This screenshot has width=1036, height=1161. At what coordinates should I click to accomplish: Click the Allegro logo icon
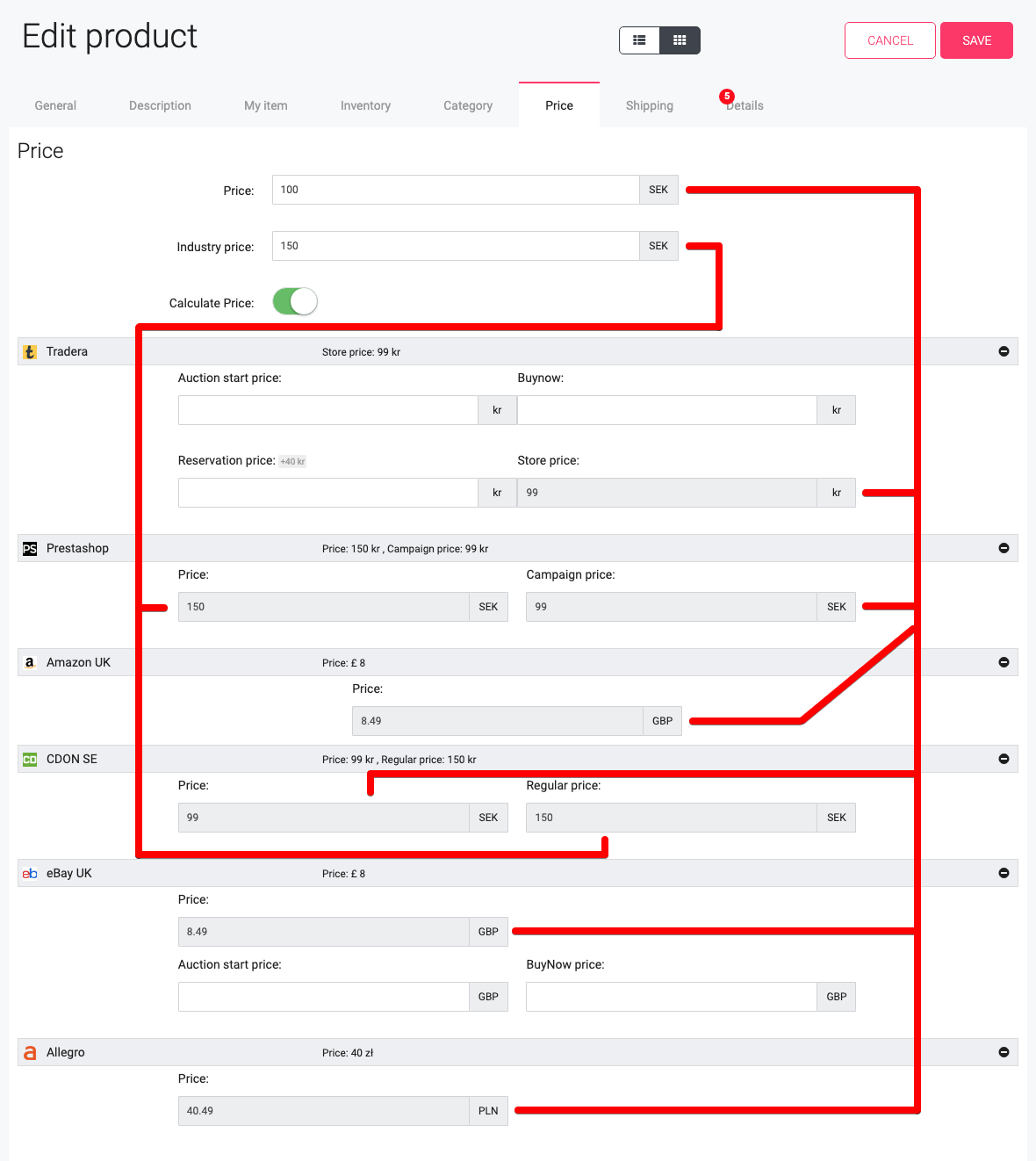(30, 1053)
